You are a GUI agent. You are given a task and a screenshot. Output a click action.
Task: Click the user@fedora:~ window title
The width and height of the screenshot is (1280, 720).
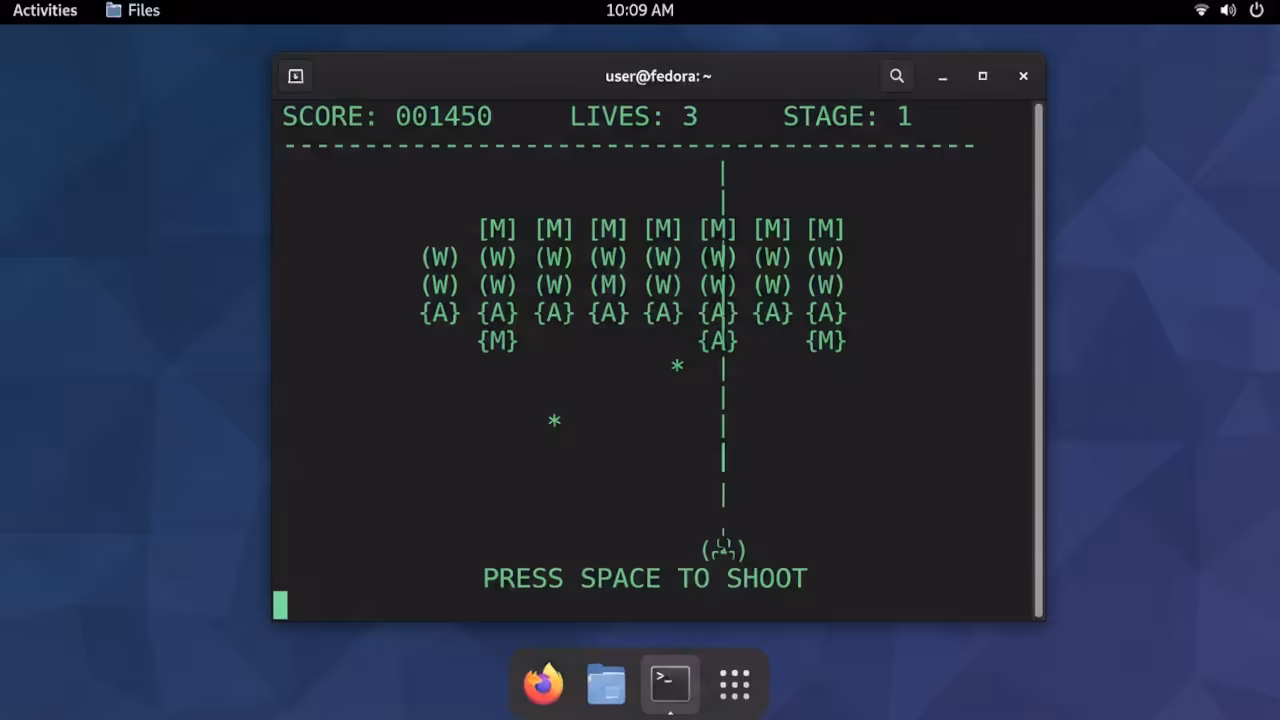658,76
